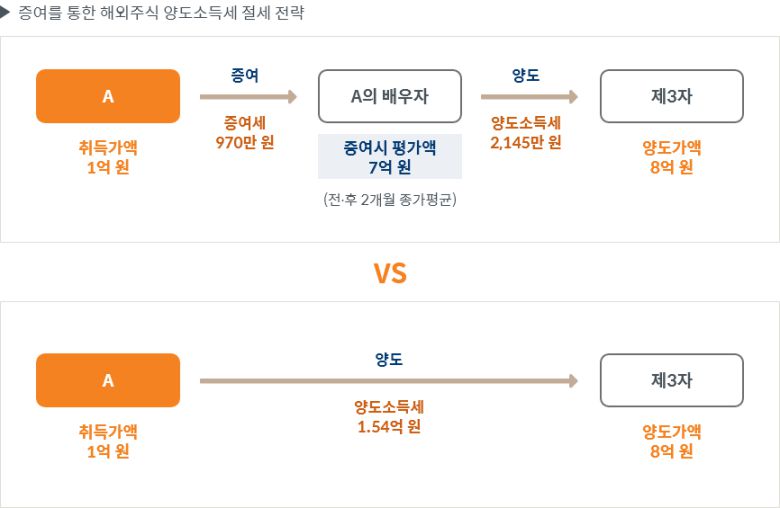Select the 증여시 평가액 7억 원 highlighted box
This screenshot has width=780, height=508.
390,157
